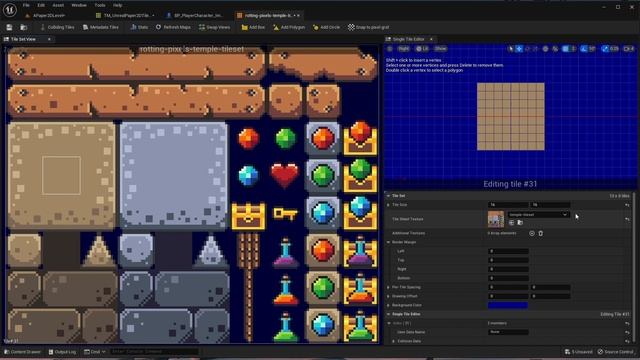
Task: Reset Tile Sheet Texture to default arrow
Action: click(x=627, y=219)
